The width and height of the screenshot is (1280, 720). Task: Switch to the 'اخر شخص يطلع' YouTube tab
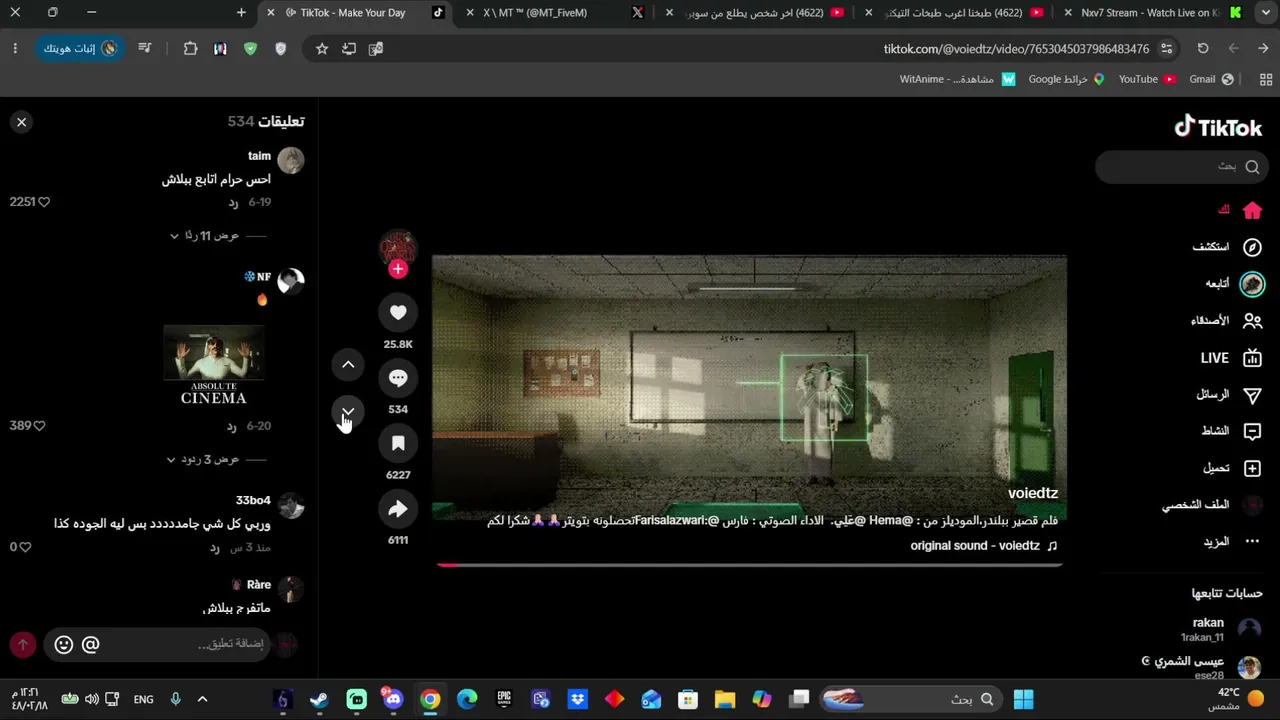756,13
